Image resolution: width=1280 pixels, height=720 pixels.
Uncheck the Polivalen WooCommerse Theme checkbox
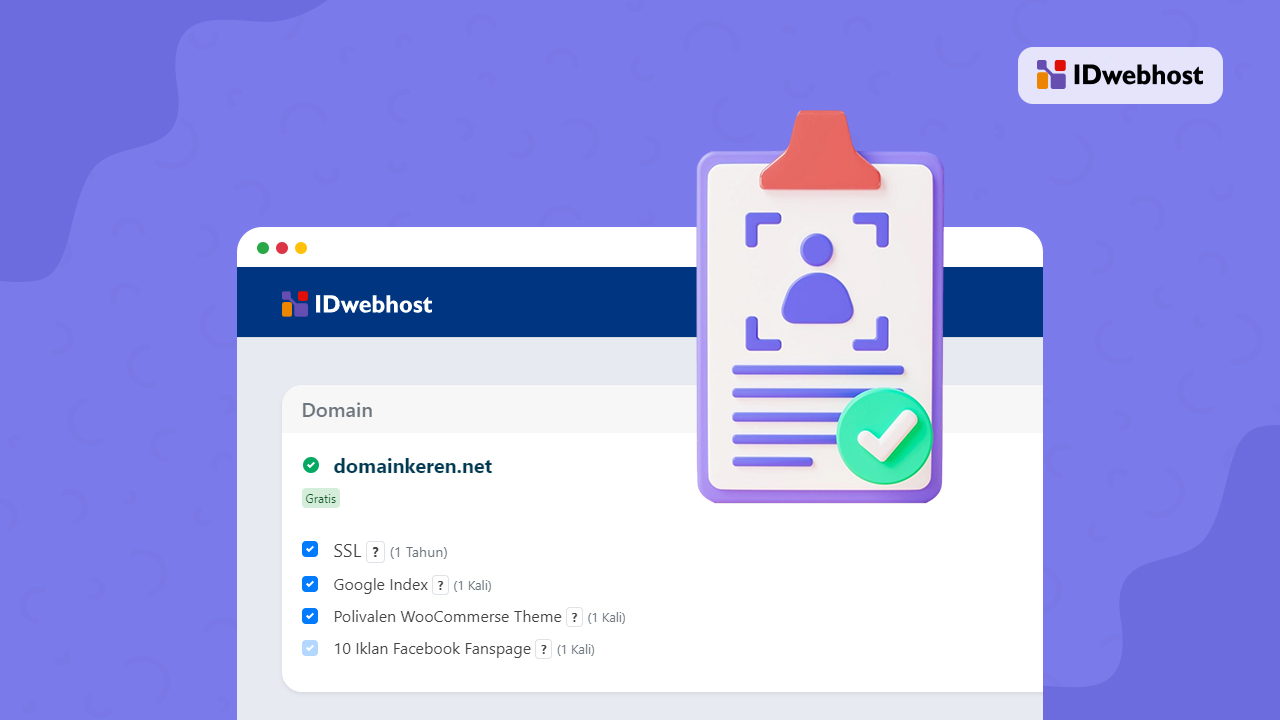click(310, 616)
